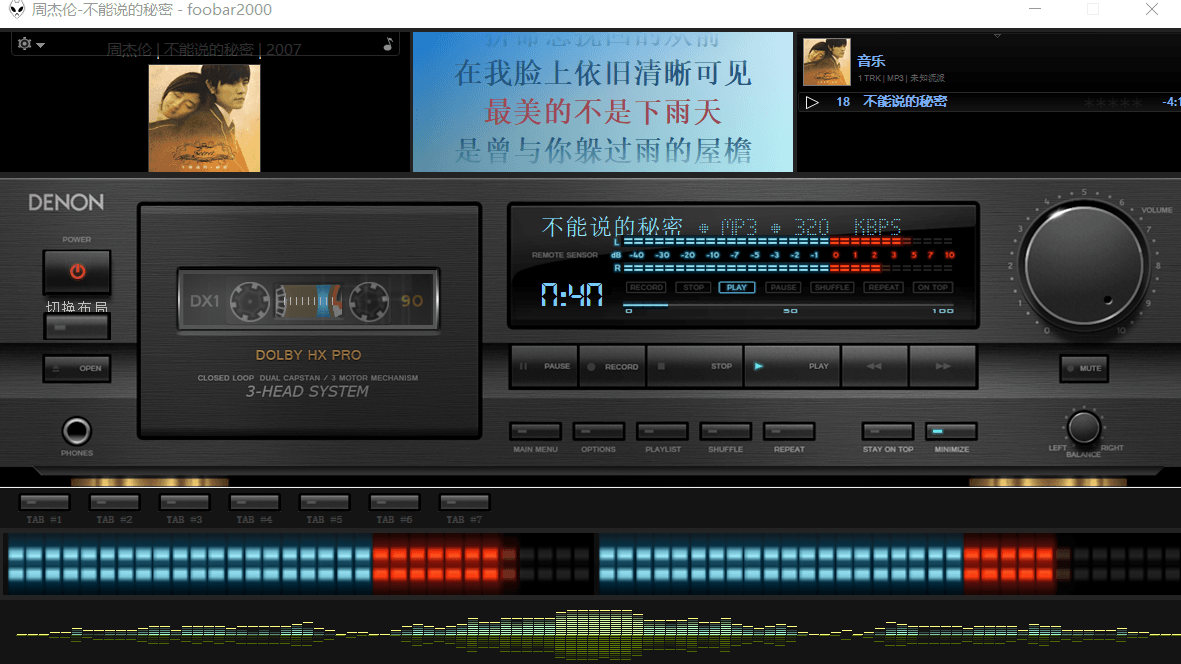Click the play triangle beside track 18
Image resolution: width=1181 pixels, height=664 pixels.
[x=812, y=102]
